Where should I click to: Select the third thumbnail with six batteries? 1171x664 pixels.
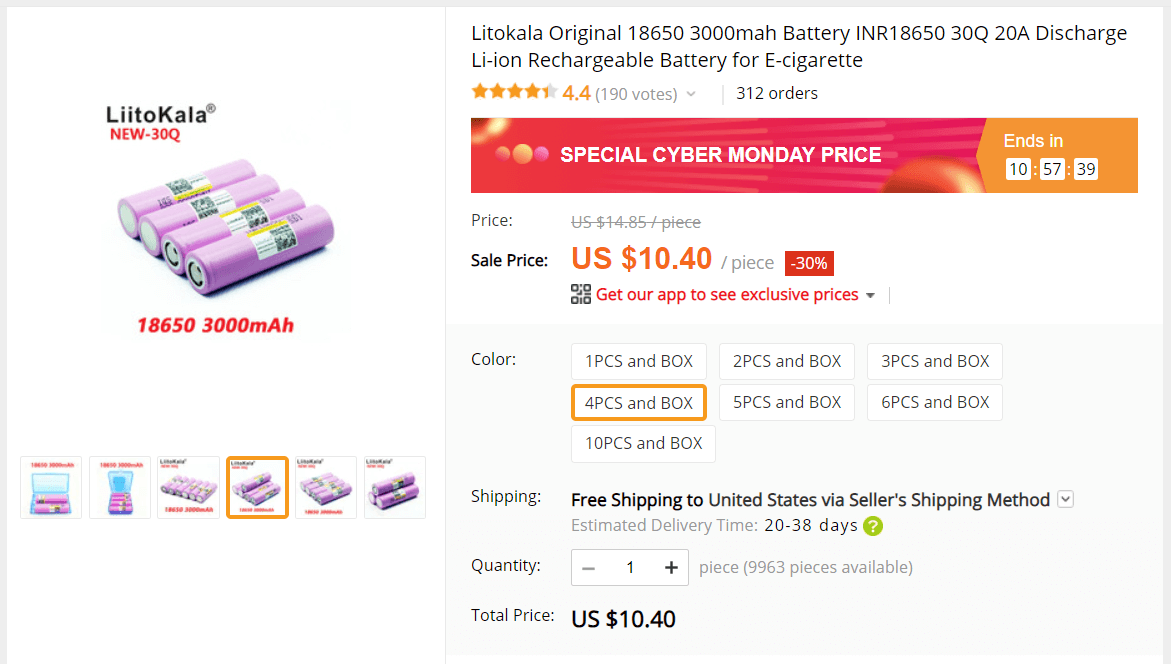[x=188, y=487]
